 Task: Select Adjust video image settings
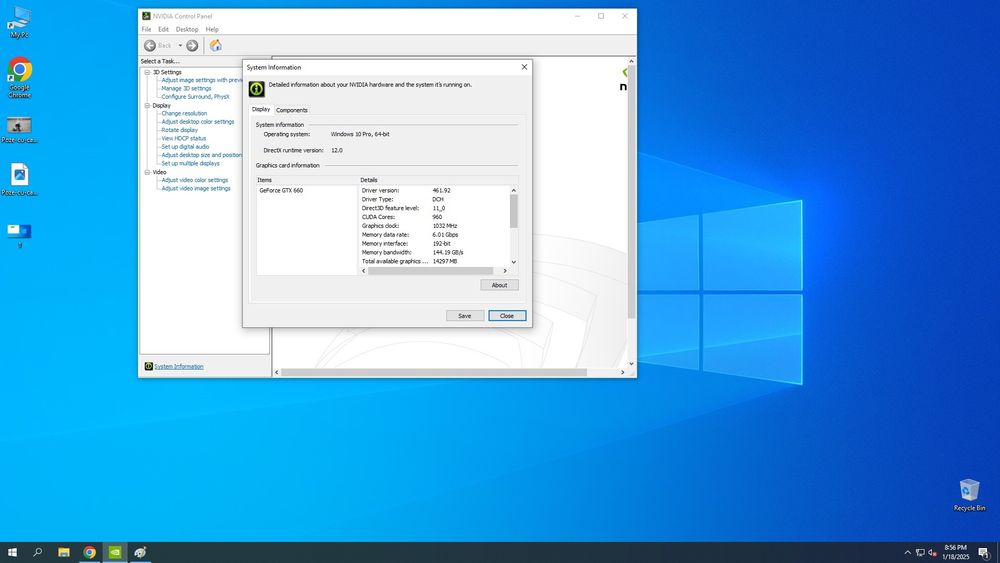[x=196, y=189]
